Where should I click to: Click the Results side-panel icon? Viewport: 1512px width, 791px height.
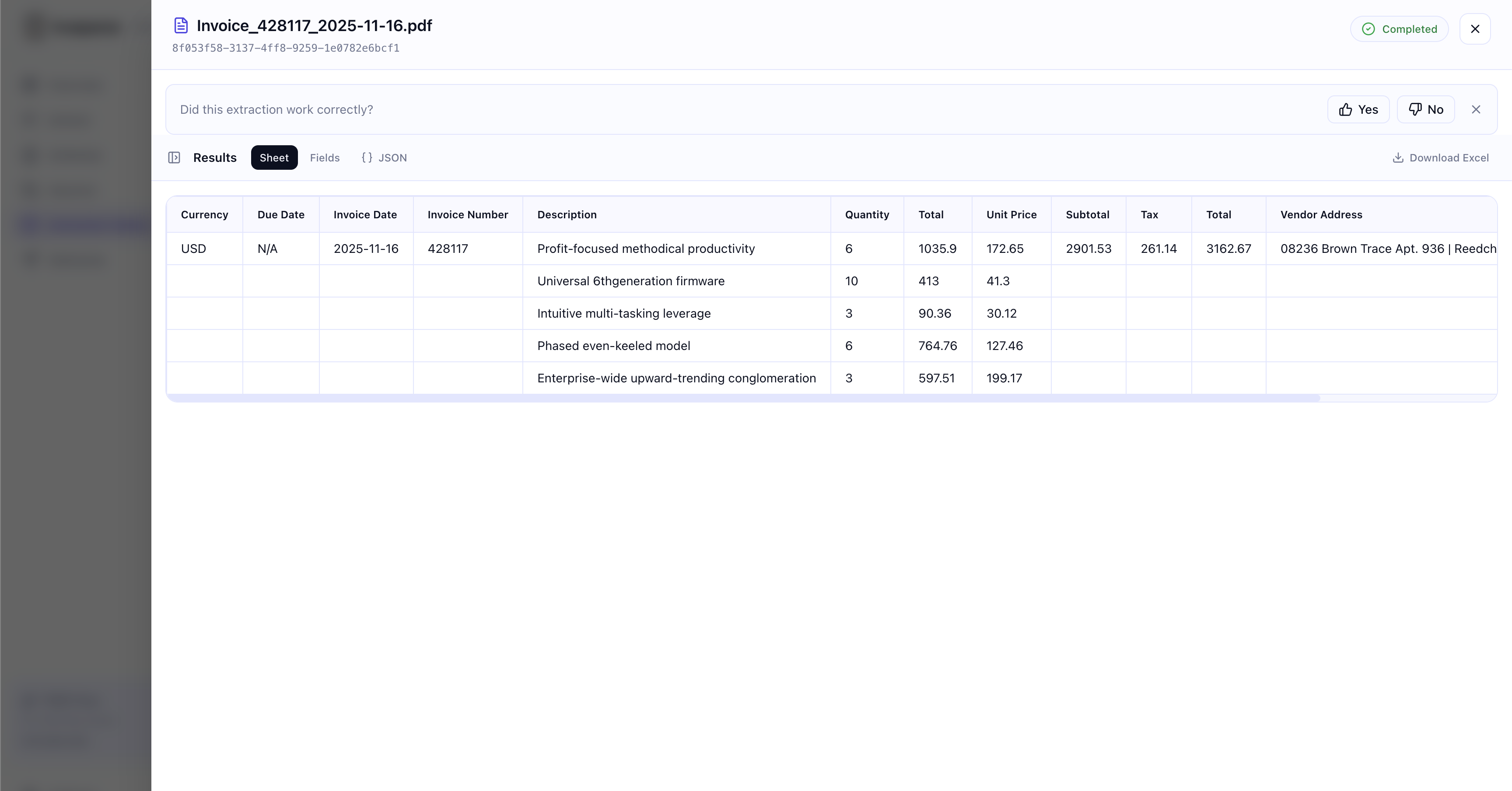click(174, 157)
